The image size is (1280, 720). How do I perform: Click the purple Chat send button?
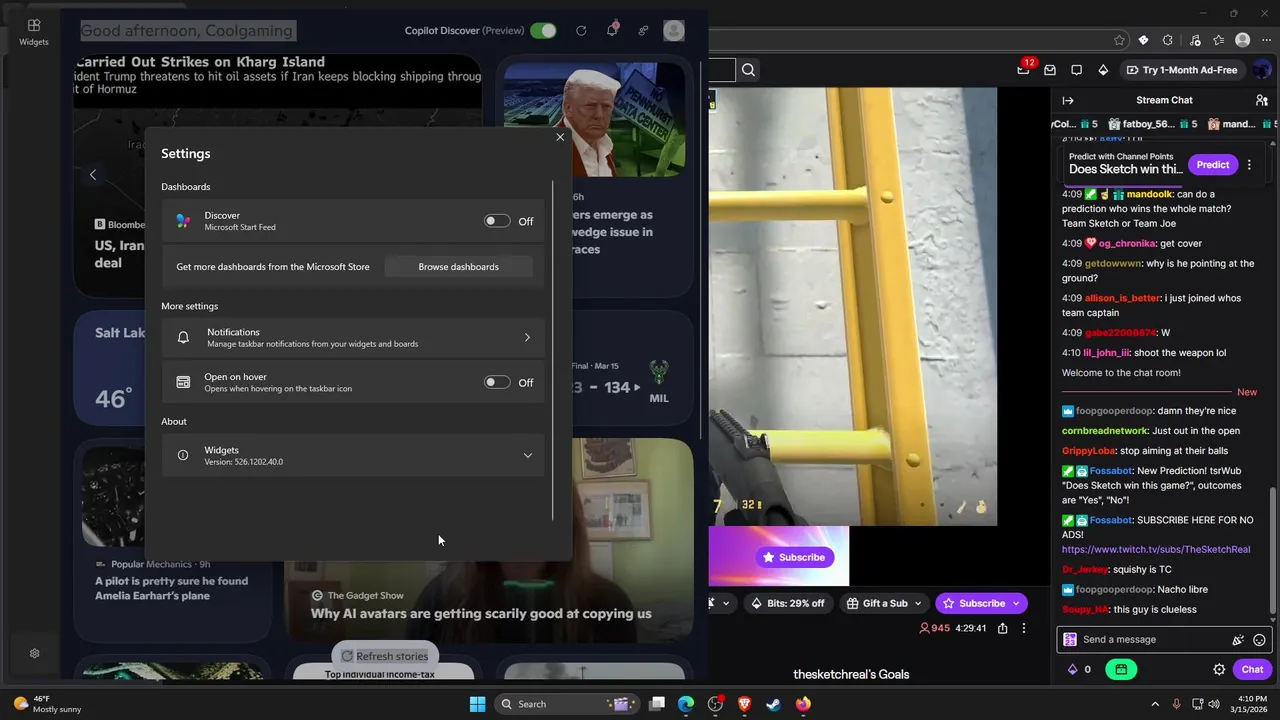click(1252, 670)
